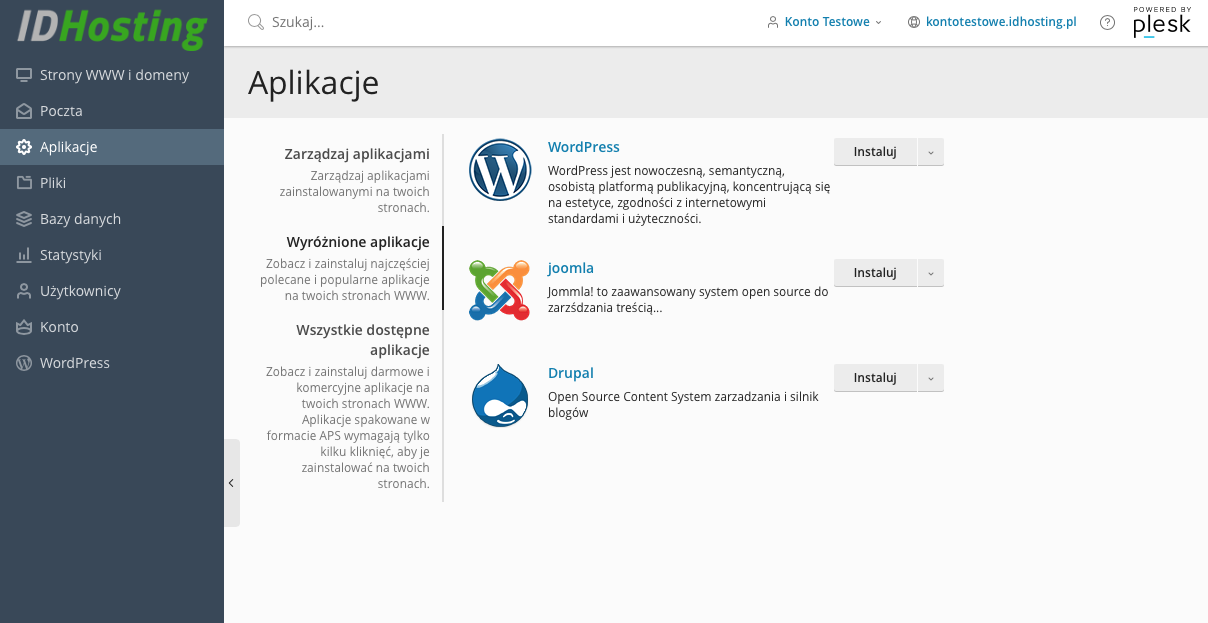
Task: Click the gear icon beside Aplikacje
Action: point(24,147)
